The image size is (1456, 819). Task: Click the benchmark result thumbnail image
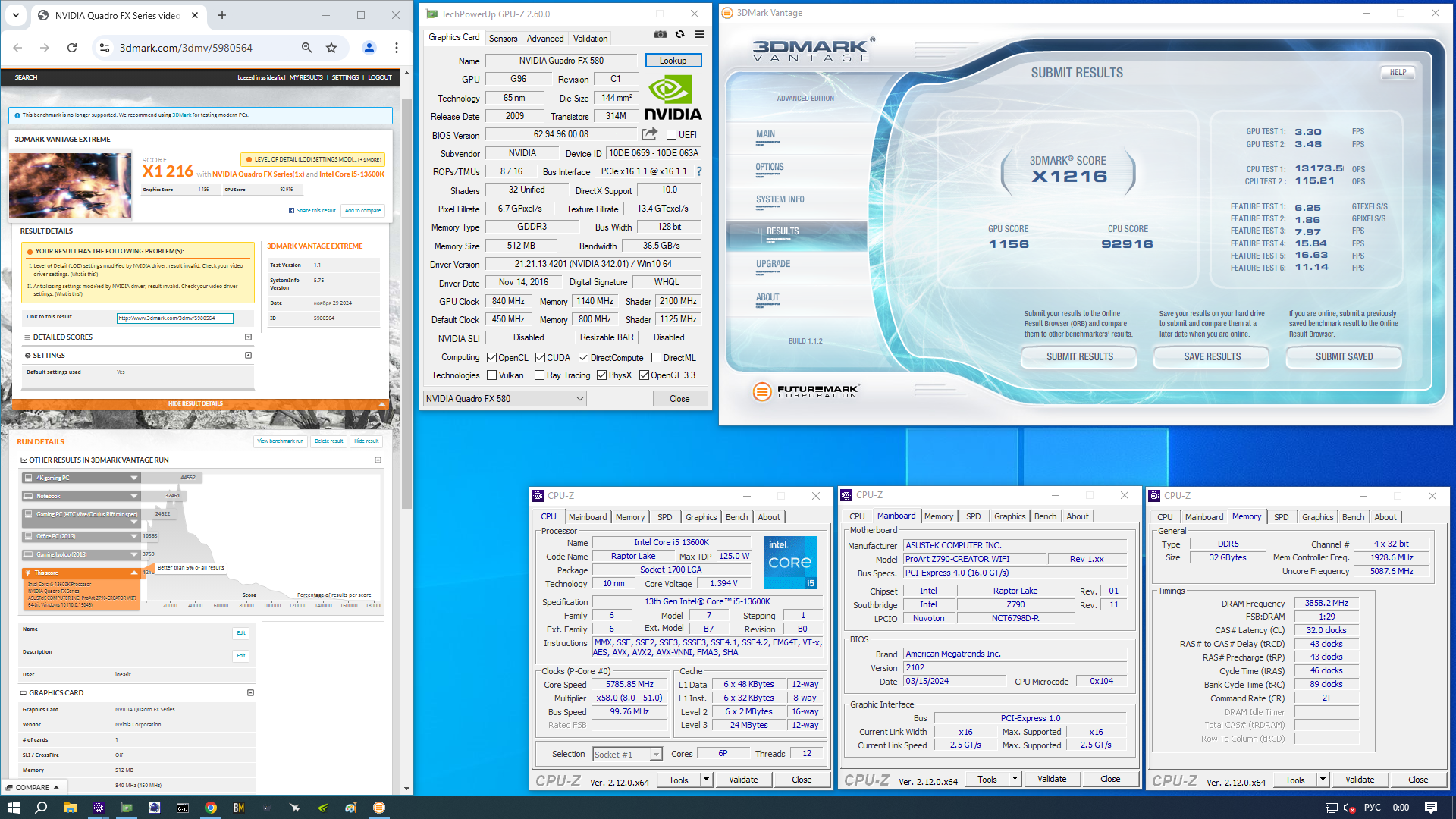point(71,186)
